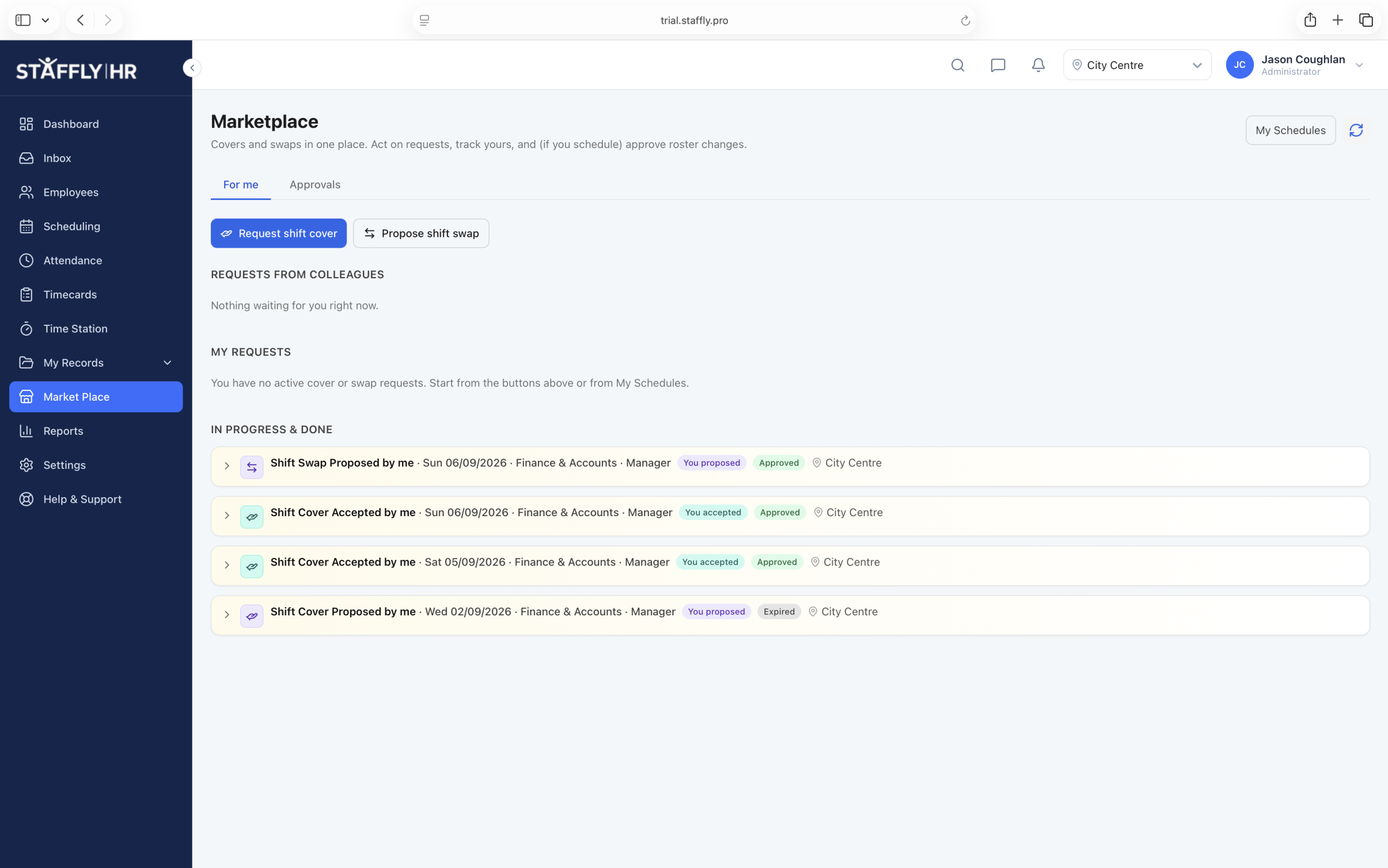Go to Inbox in the sidebar
Viewport: 1388px width, 868px height.
point(96,158)
